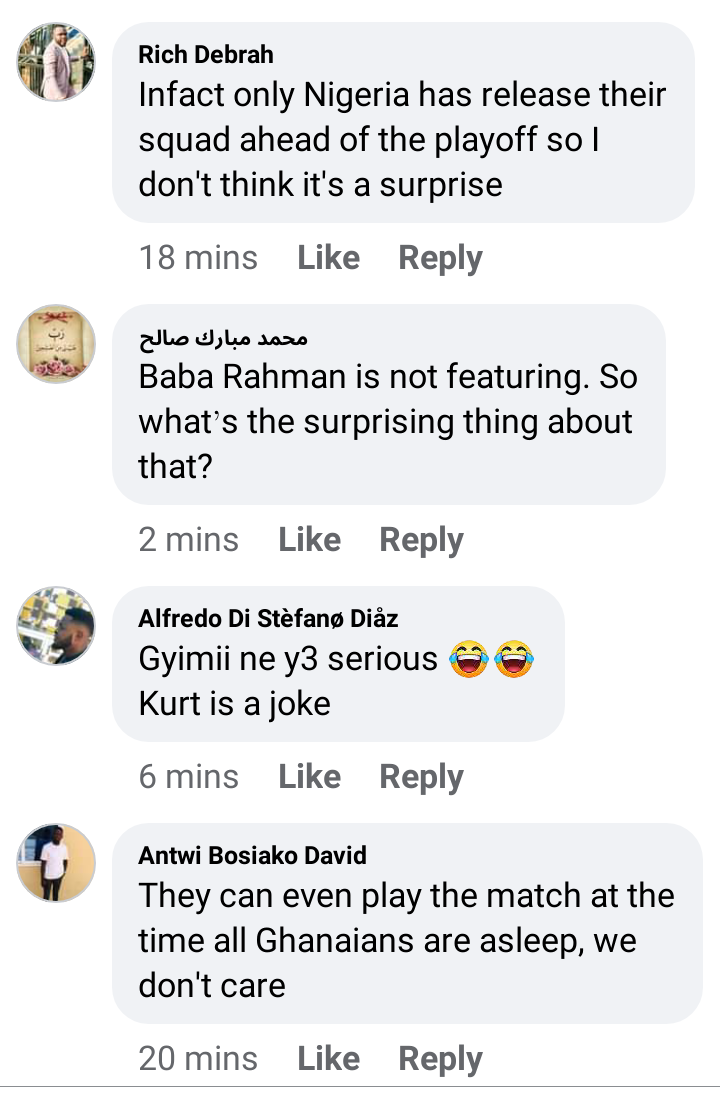The height and width of the screenshot is (1099, 720).
Task: Like the 'Kurt is a joke' comment
Action: 309,777
